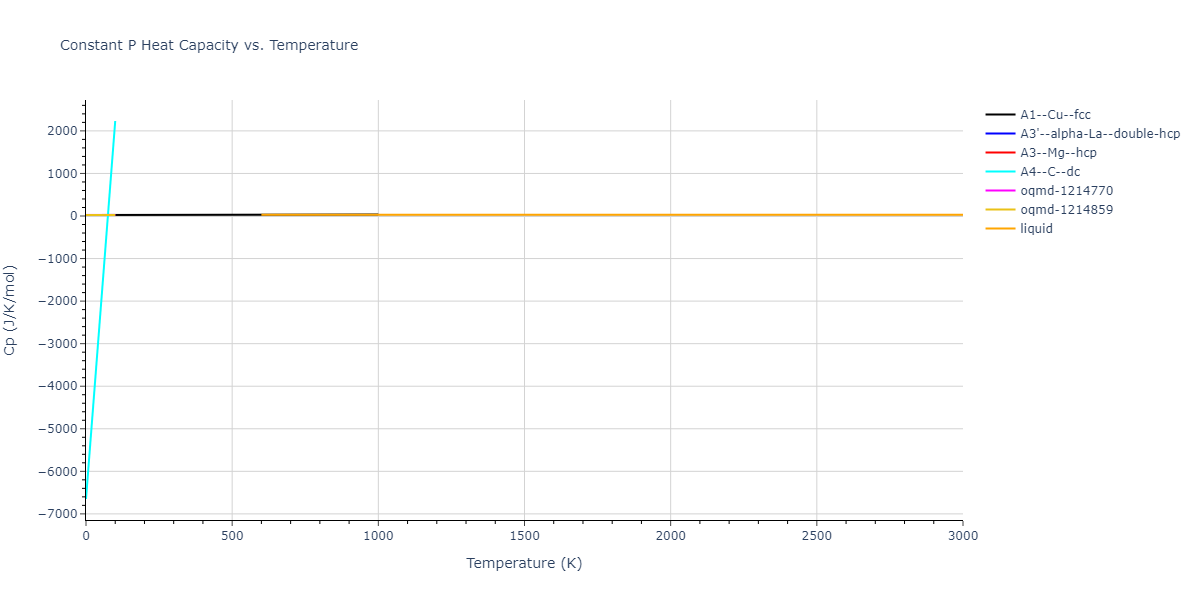Toggle the A1--Cu--fcc legend entry

click(1055, 115)
